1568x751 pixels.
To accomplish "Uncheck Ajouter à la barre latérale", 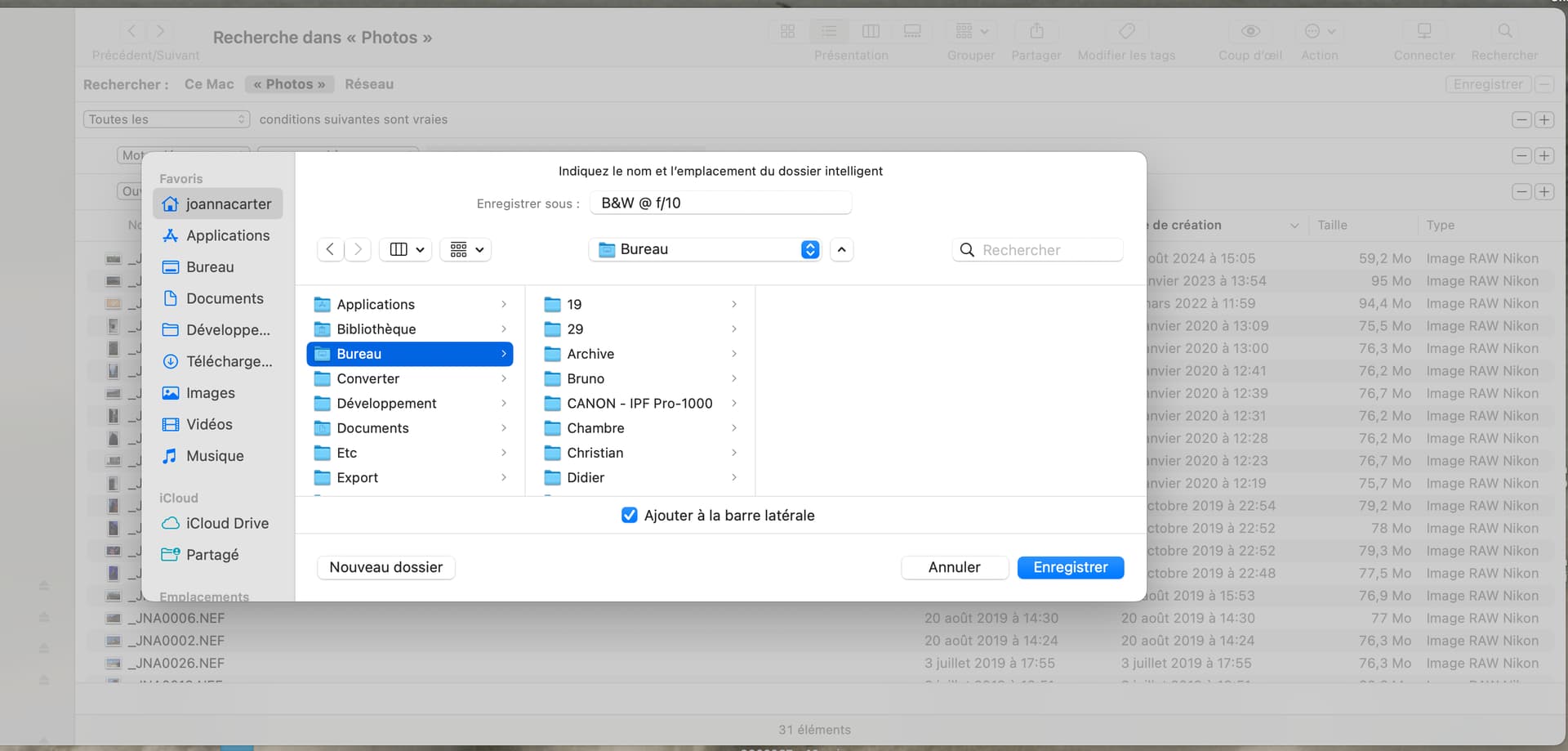I will point(629,516).
